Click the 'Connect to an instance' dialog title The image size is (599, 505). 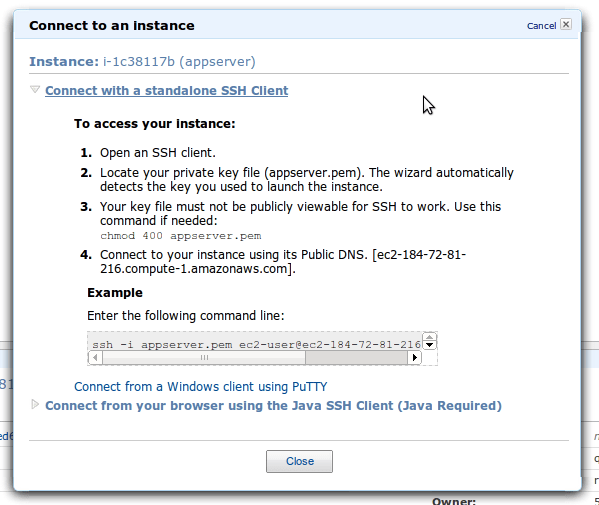coord(112,26)
